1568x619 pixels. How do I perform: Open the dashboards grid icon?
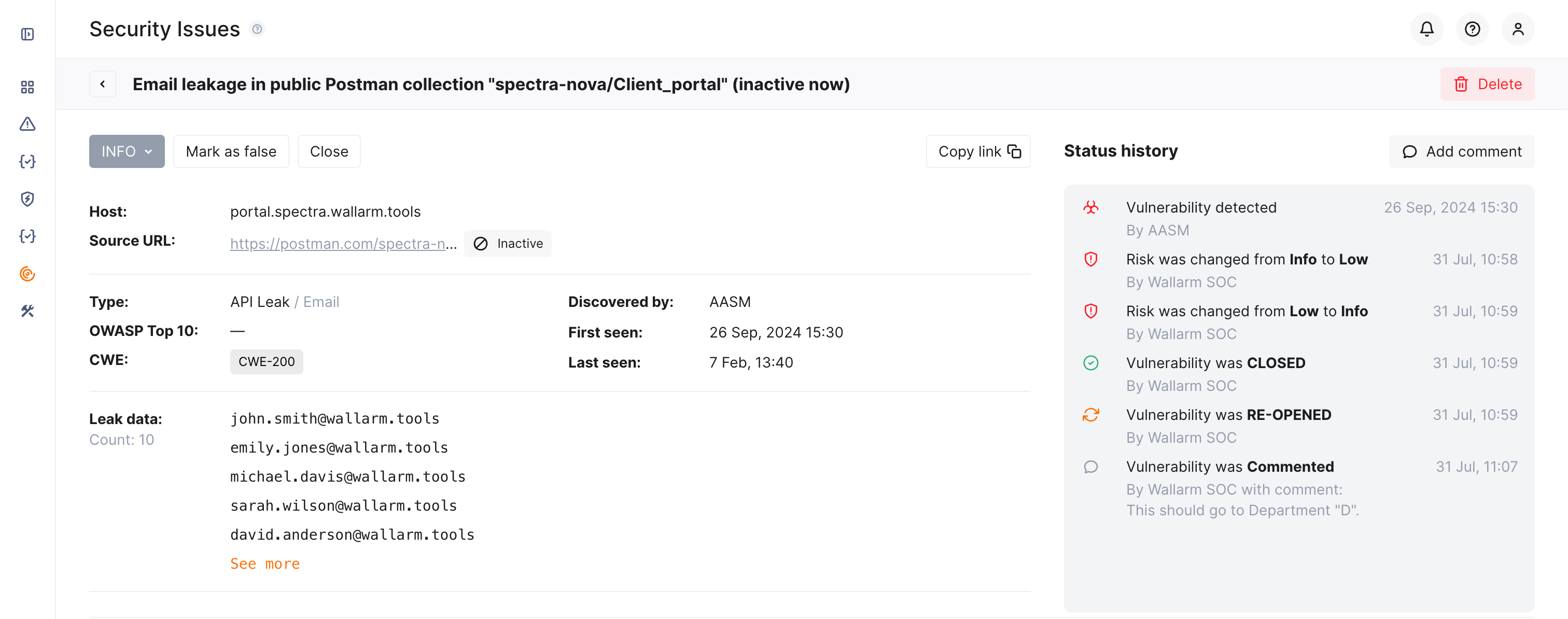click(27, 87)
